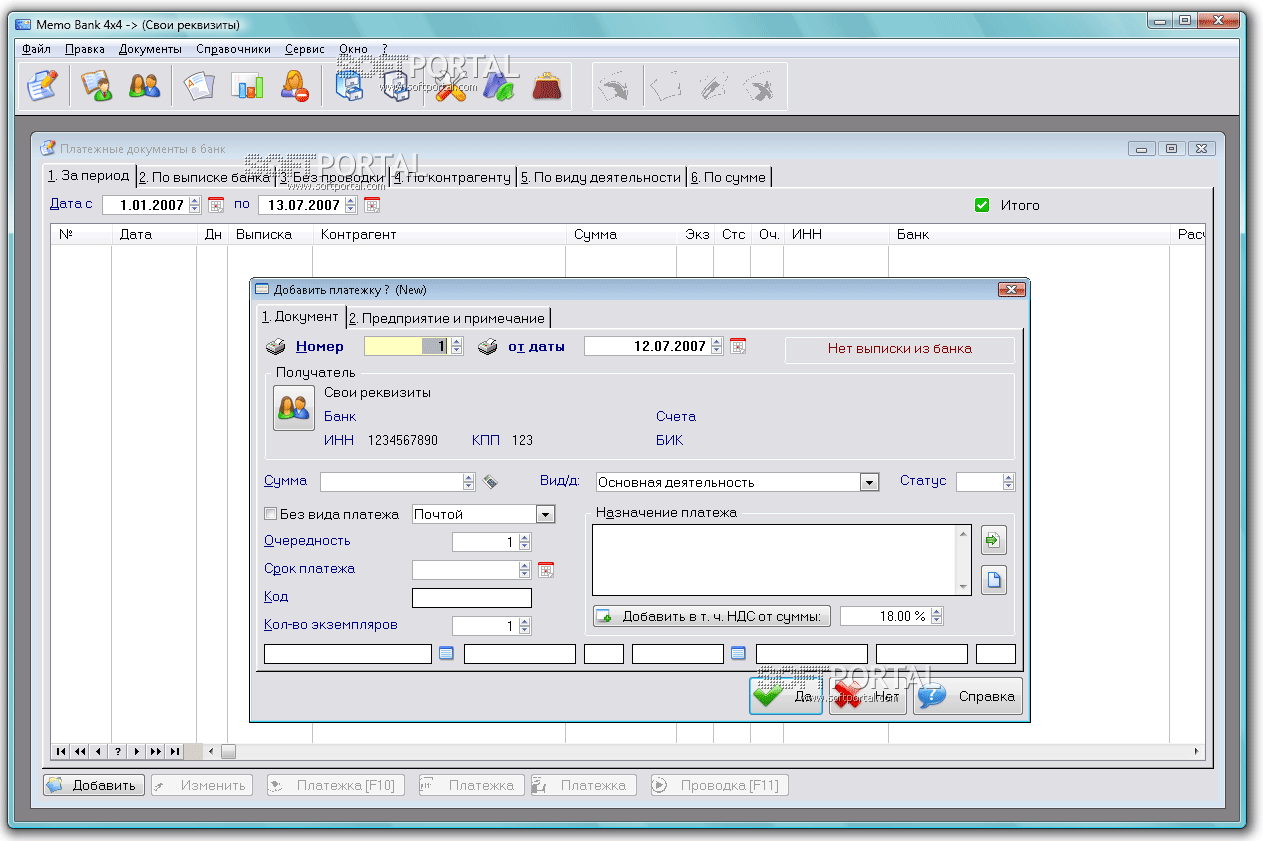The height and width of the screenshot is (841, 1263).
Task: Click the red purse toolbar icon
Action: tap(546, 86)
